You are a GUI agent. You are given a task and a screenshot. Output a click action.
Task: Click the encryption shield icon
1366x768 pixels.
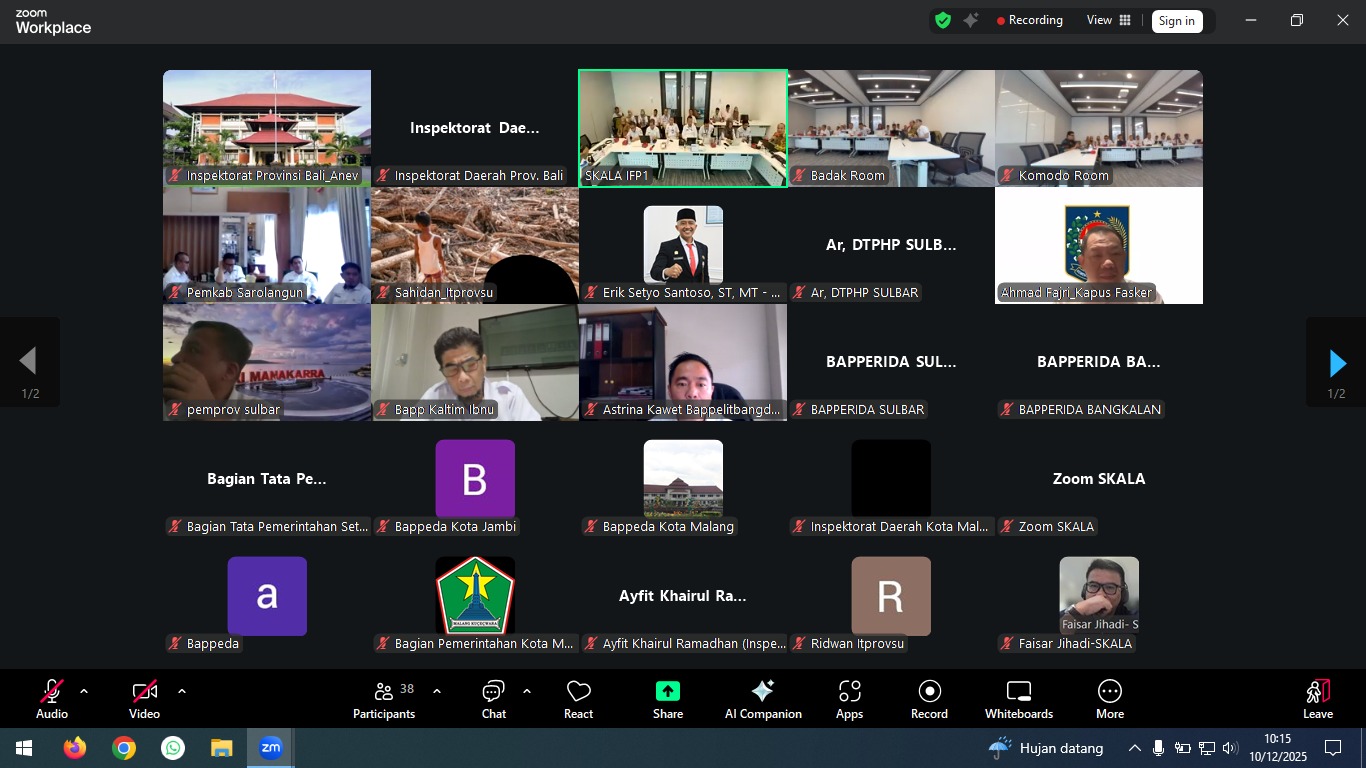[x=942, y=20]
